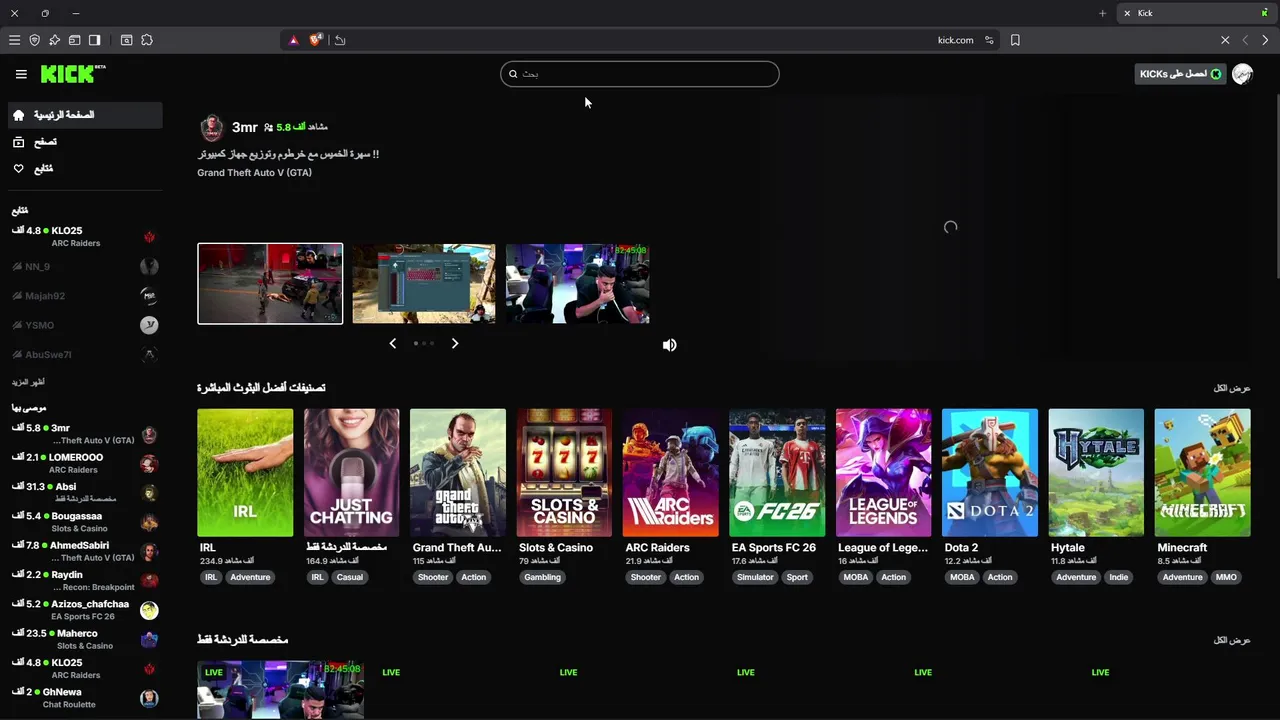Open recommended channel Azizos_chafchaa
Image resolution: width=1280 pixels, height=720 pixels.
click(x=84, y=610)
